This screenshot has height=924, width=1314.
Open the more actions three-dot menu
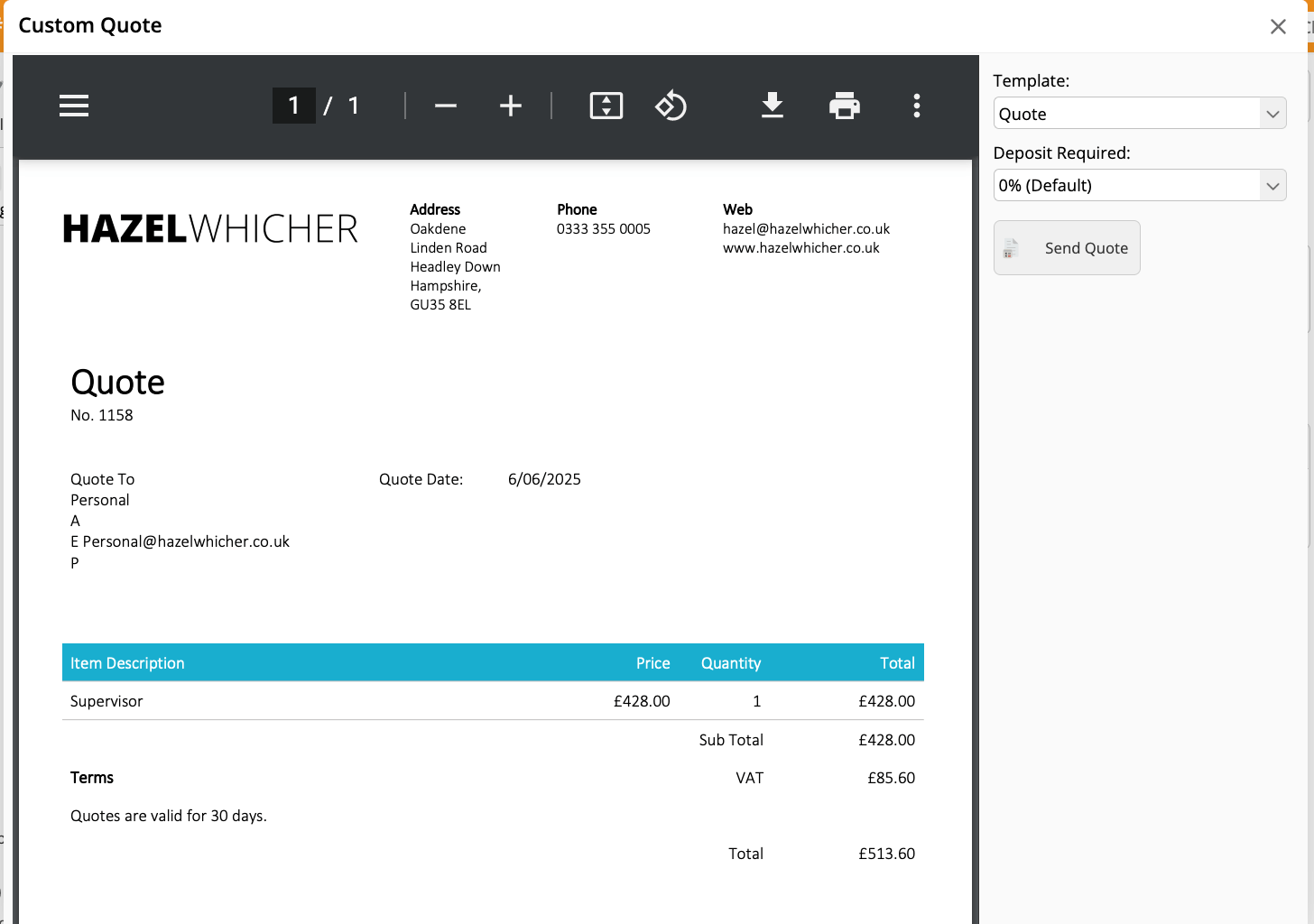coord(917,106)
